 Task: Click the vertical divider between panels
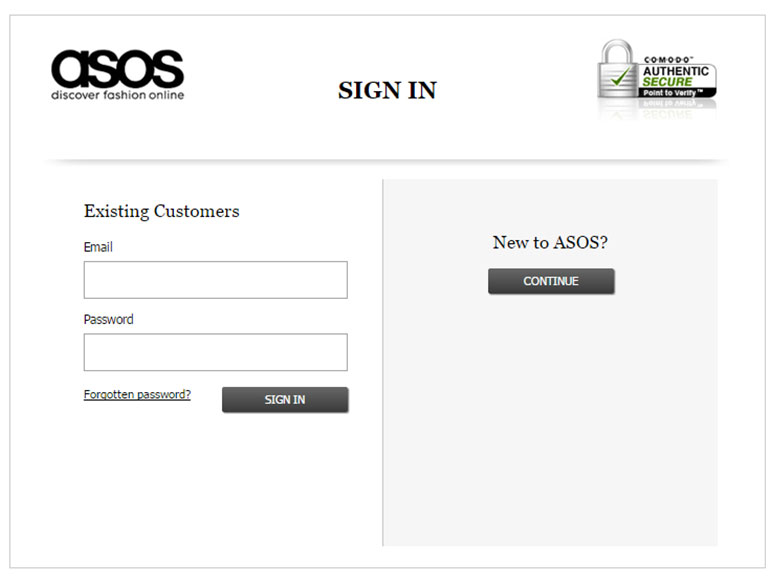(383, 362)
